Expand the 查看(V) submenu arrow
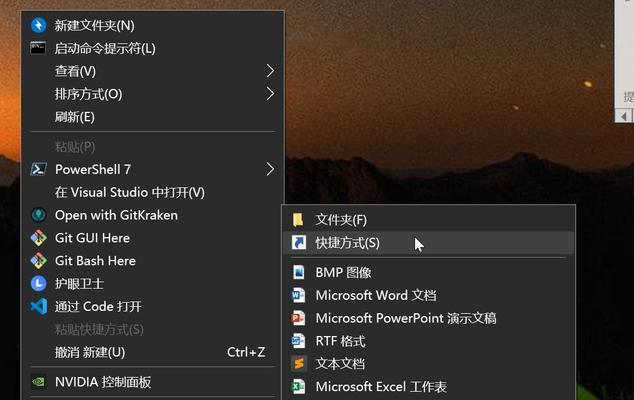 coord(270,71)
